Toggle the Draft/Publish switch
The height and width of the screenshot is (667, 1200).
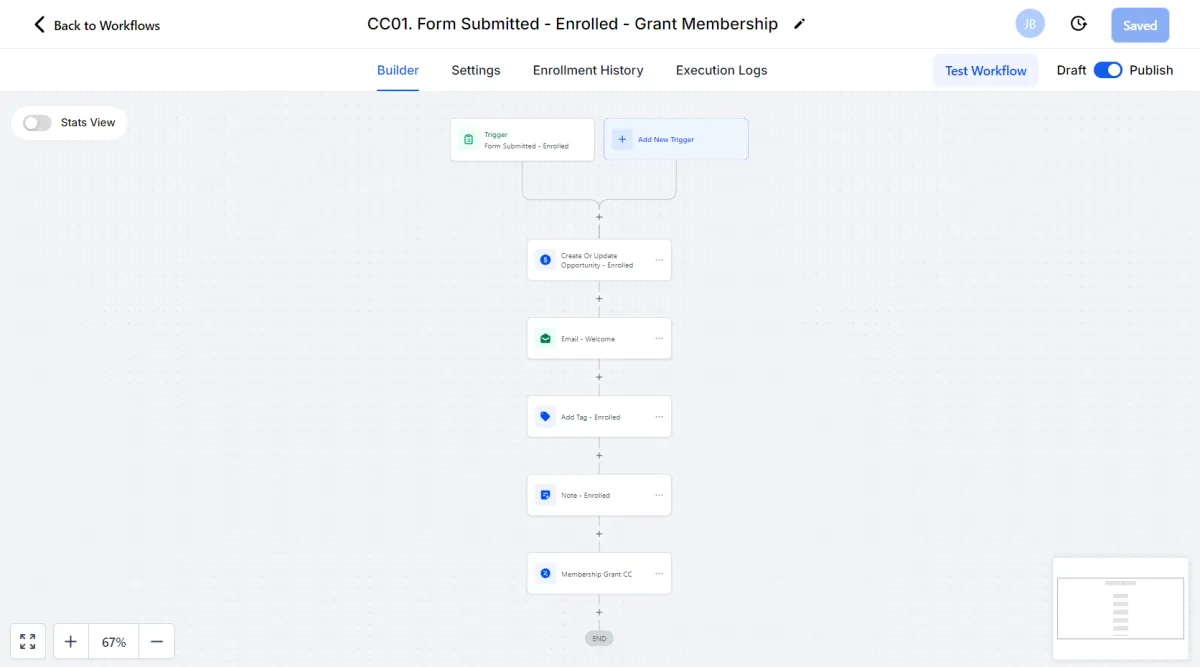(x=1108, y=70)
